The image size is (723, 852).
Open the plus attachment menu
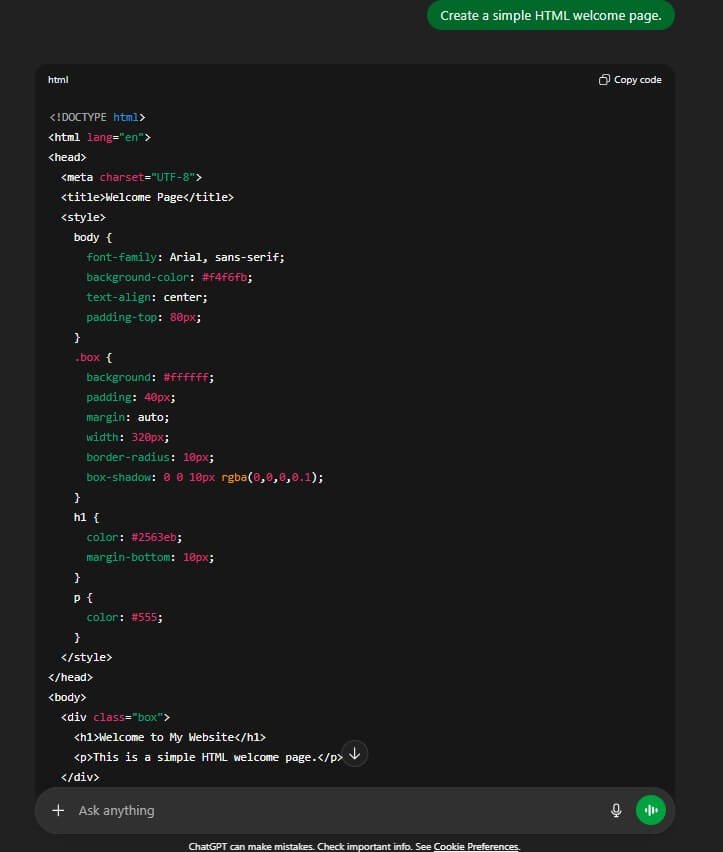(58, 810)
